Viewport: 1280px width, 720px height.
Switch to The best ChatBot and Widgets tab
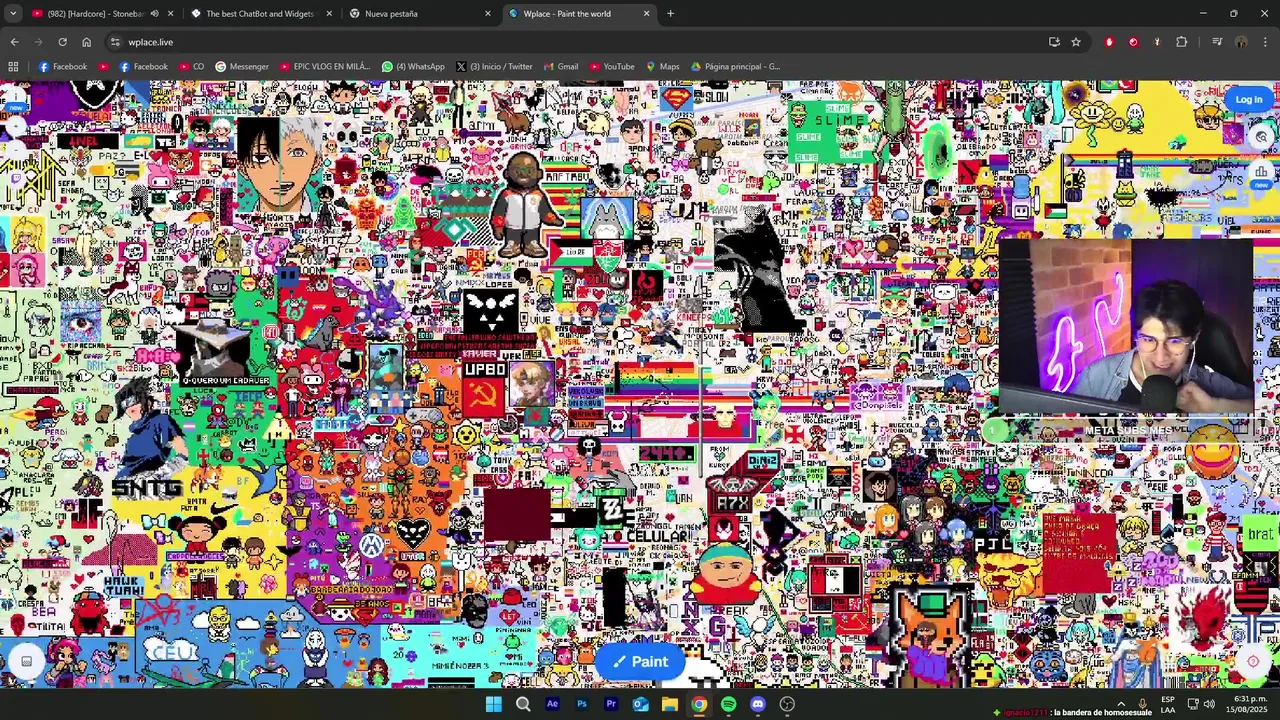(x=259, y=13)
